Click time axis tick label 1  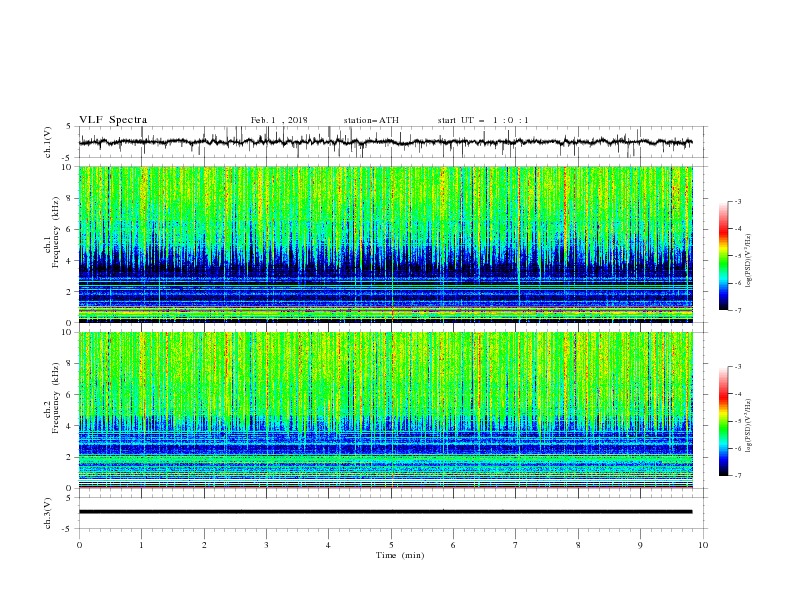click(x=141, y=545)
